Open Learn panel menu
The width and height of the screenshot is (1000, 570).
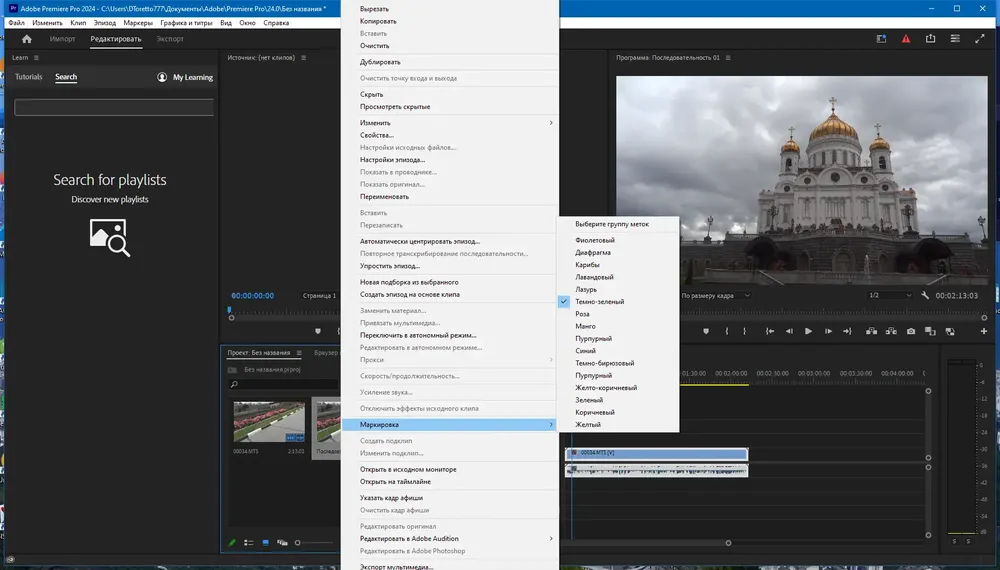point(36,57)
